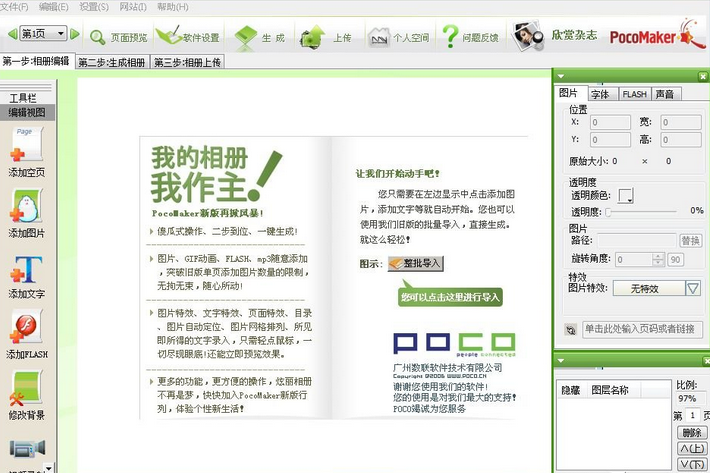Screen dimensions: 710x473
Task: Click the ∨(下) move layer down button
Action: (x=692, y=464)
